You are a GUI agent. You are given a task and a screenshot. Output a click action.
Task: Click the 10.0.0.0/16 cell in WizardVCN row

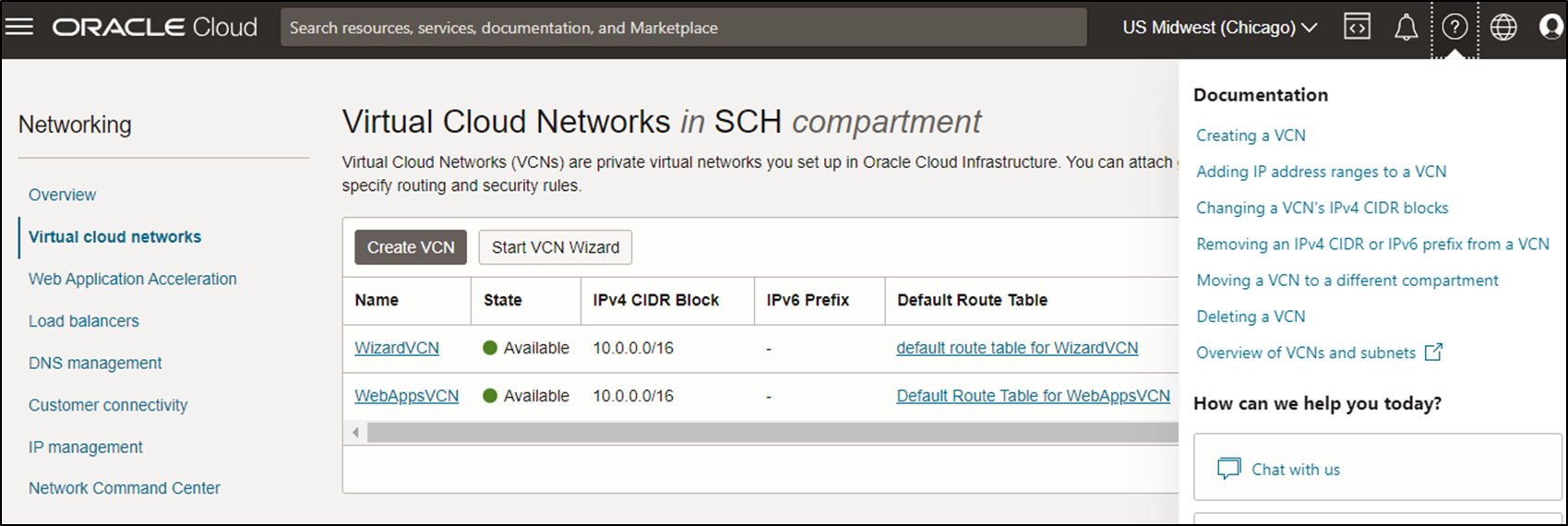pos(633,348)
